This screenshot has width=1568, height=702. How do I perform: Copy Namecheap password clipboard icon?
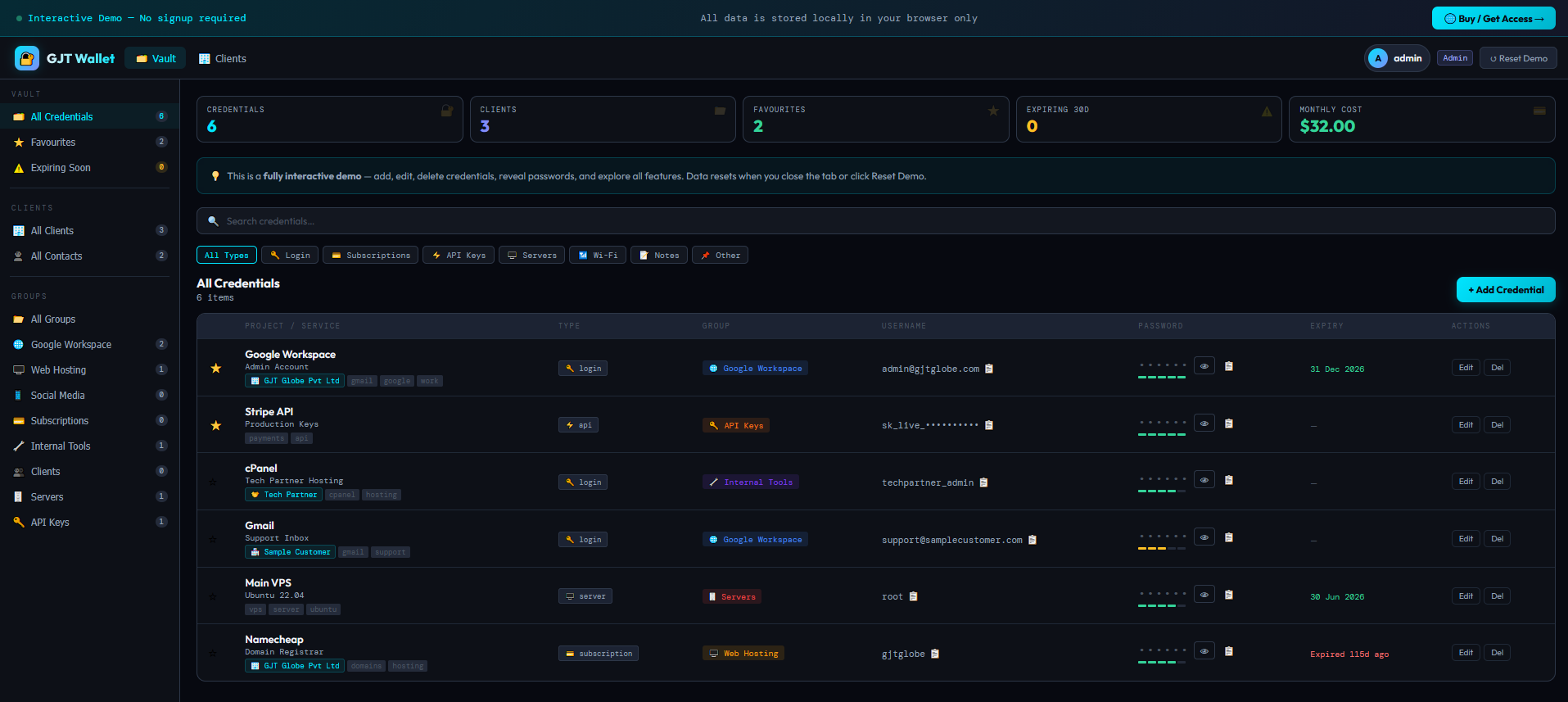tap(1229, 651)
